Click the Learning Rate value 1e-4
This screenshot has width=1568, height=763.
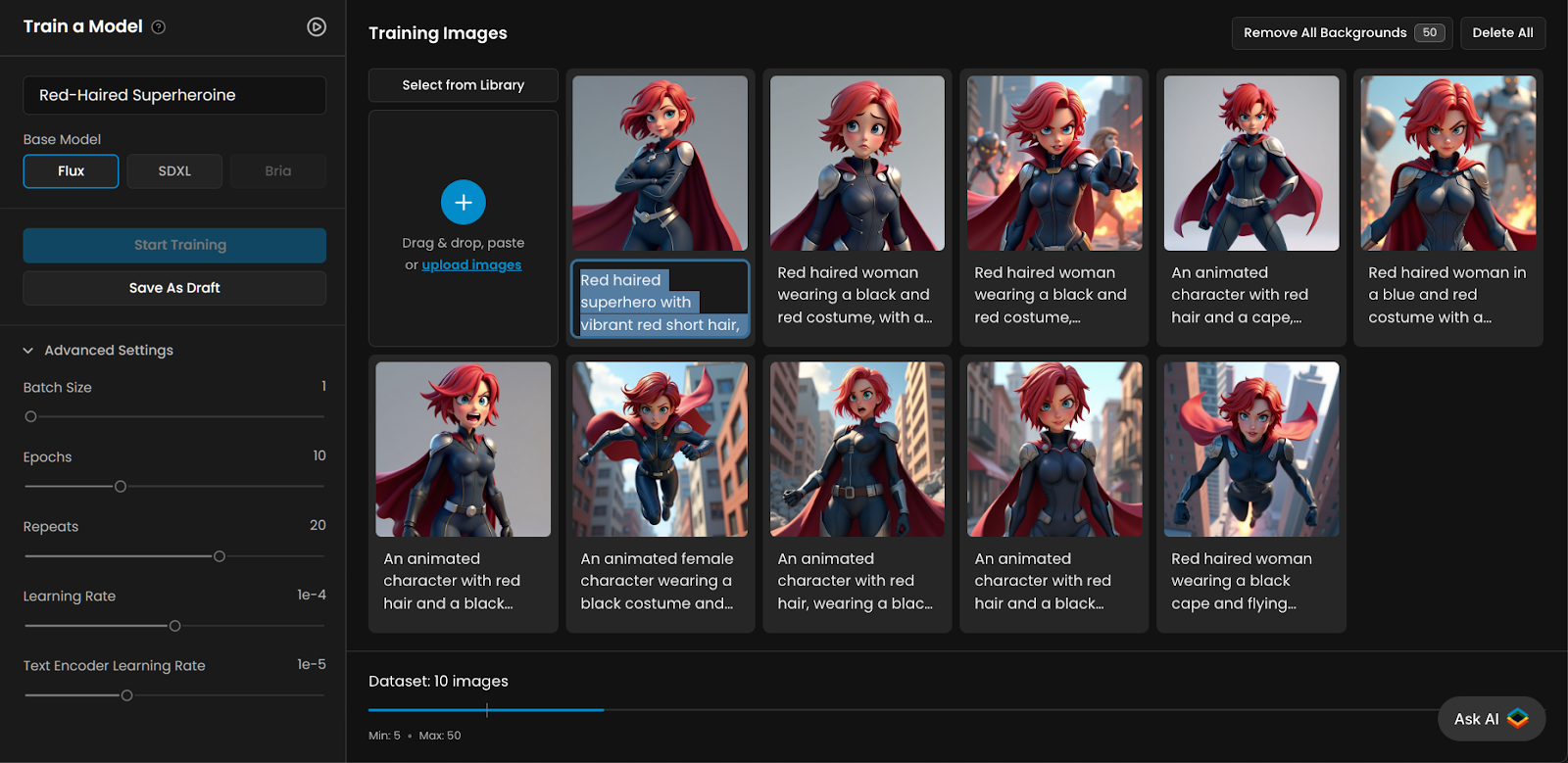(x=312, y=596)
